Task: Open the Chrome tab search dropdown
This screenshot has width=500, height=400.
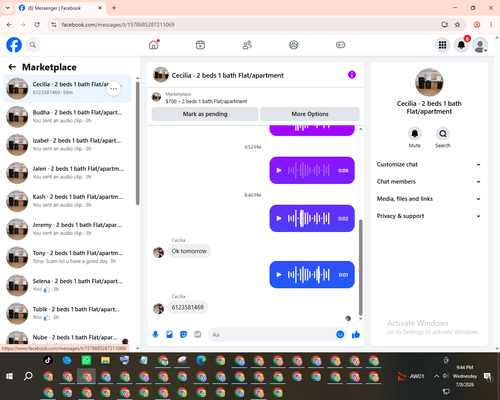Action: [8, 8]
